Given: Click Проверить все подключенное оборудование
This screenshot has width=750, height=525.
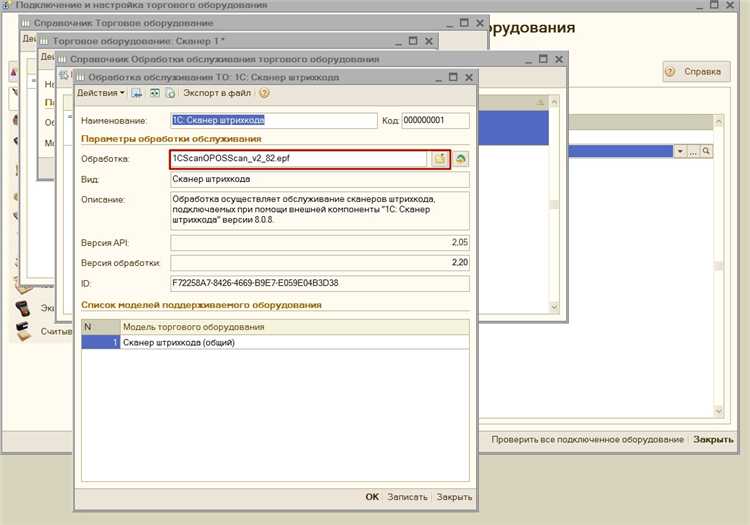Looking at the screenshot, I should (x=587, y=439).
